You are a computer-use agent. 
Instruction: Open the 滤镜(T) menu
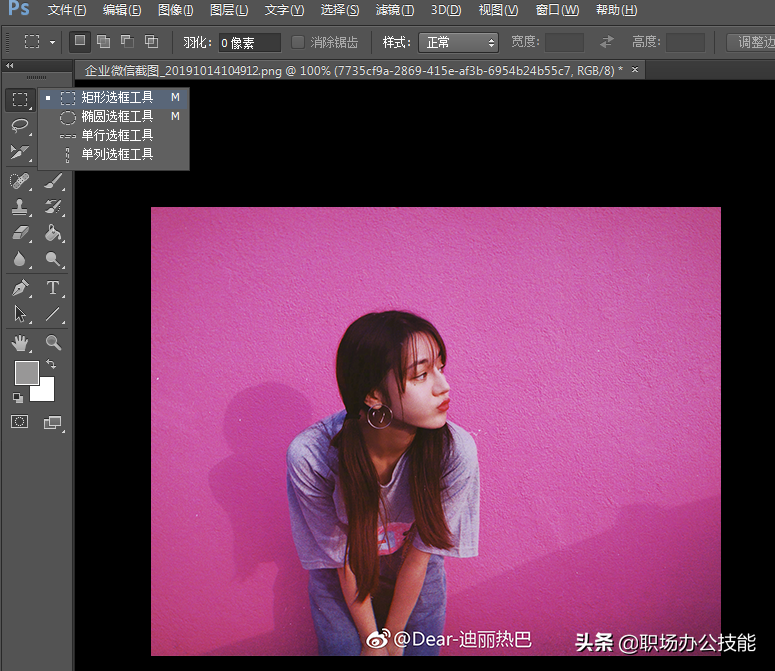pos(394,10)
